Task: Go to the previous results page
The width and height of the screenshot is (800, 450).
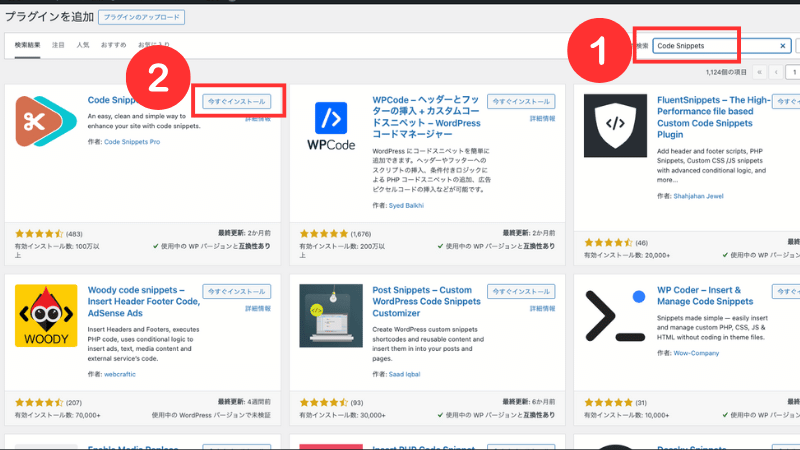Action: point(776,72)
